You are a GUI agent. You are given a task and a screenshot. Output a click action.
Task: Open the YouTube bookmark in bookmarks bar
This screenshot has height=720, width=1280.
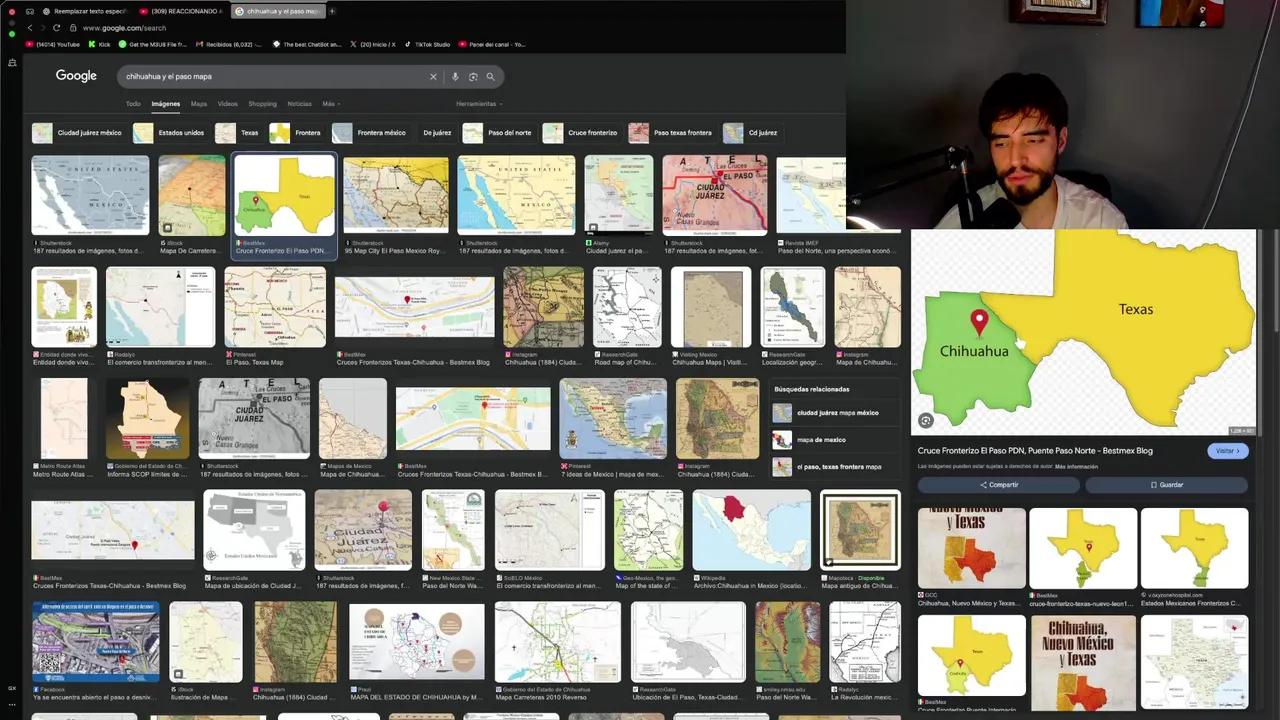click(x=55, y=44)
